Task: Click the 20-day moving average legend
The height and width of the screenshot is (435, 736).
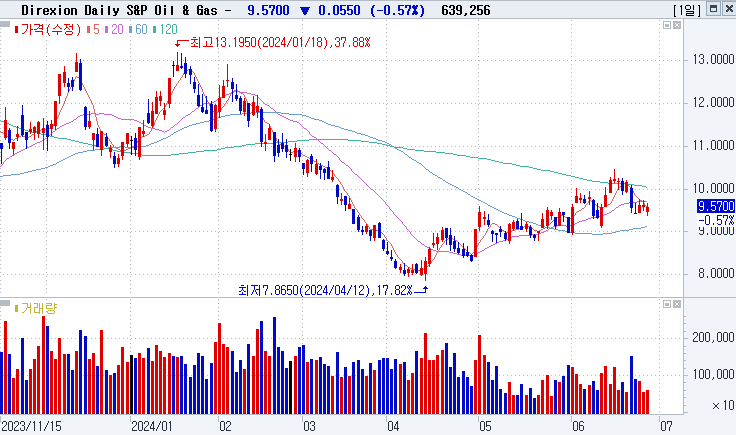Action: coord(114,30)
